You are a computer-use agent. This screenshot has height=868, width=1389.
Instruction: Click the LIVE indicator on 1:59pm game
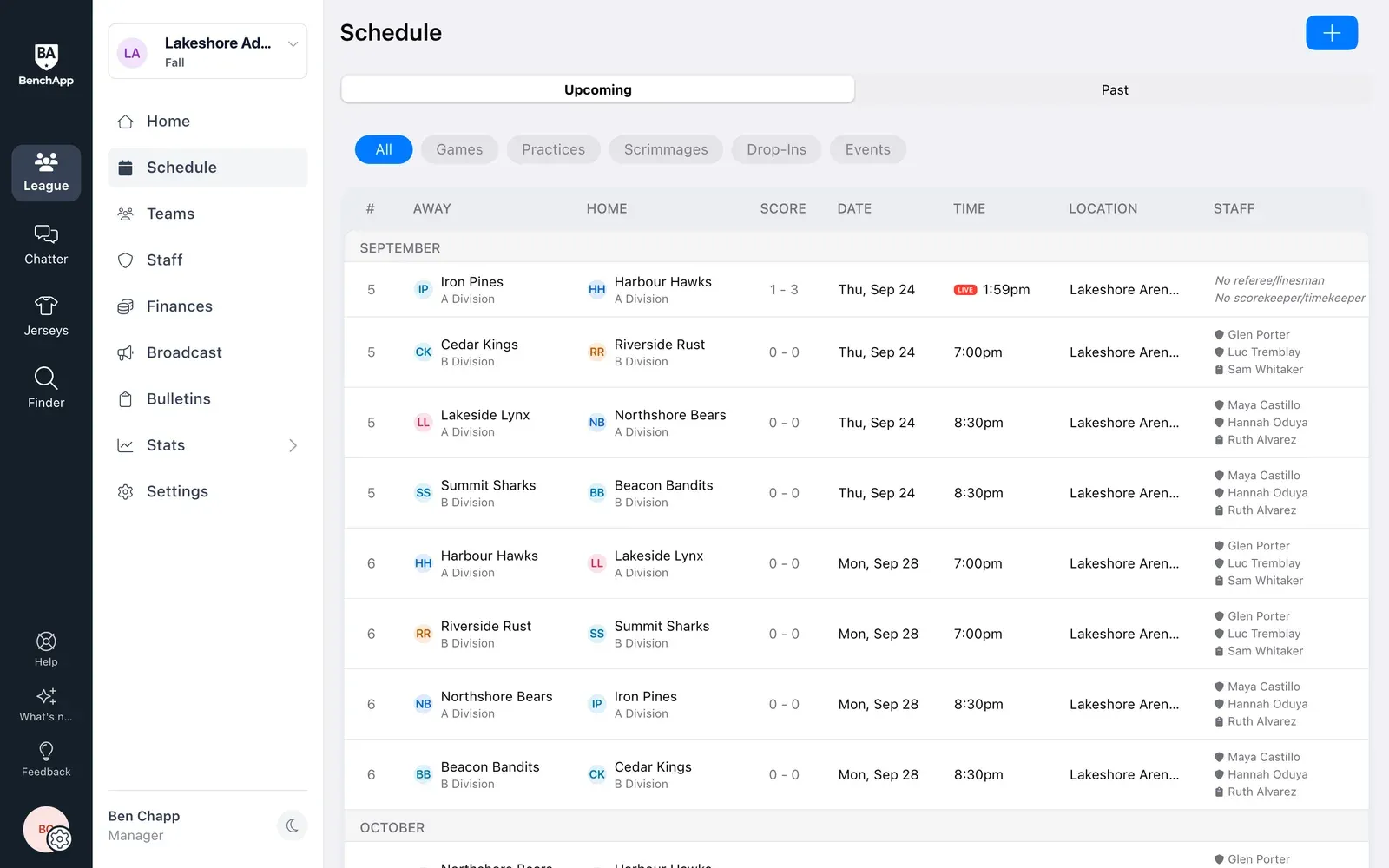coord(965,290)
